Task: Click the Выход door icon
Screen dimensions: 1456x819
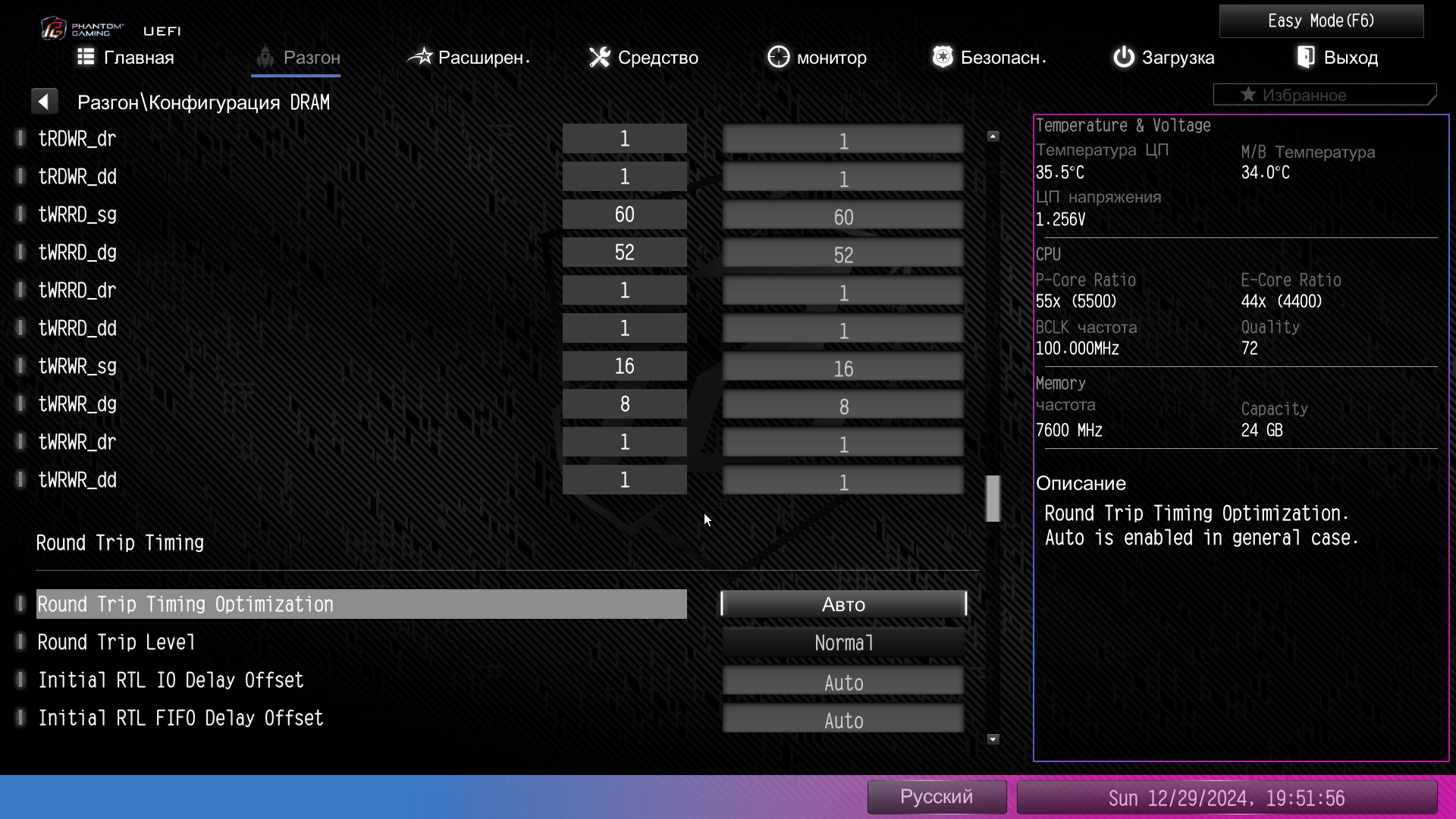Action: click(x=1305, y=58)
